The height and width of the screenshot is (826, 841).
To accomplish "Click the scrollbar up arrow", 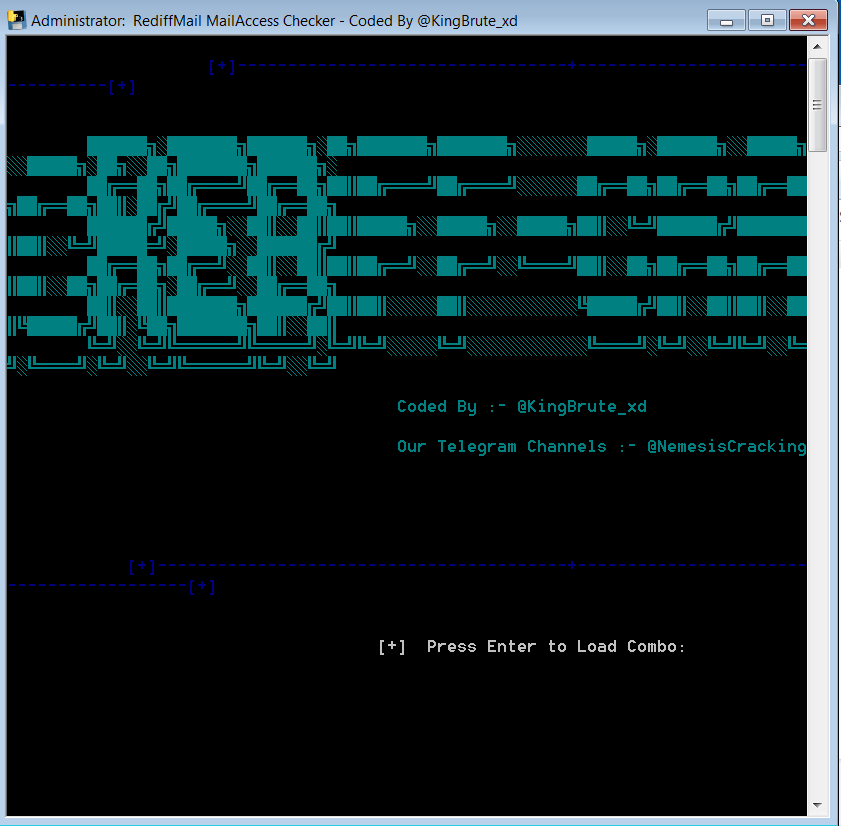I will (817, 46).
